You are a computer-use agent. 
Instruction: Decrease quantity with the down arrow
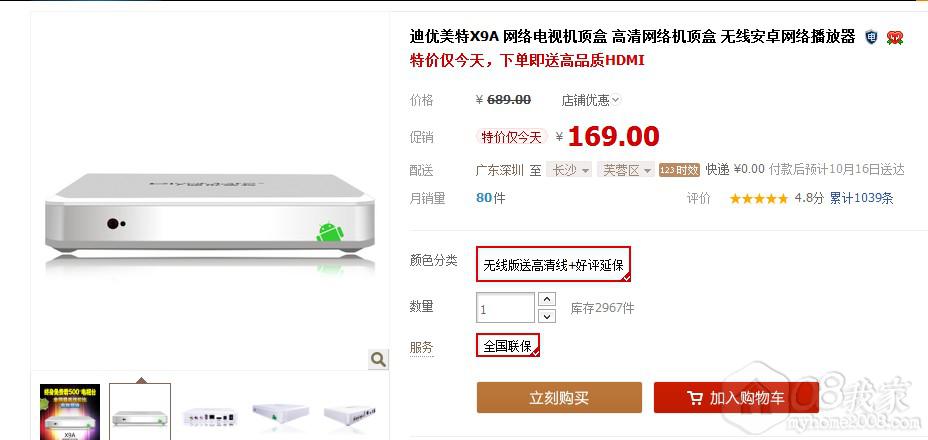pos(547,316)
